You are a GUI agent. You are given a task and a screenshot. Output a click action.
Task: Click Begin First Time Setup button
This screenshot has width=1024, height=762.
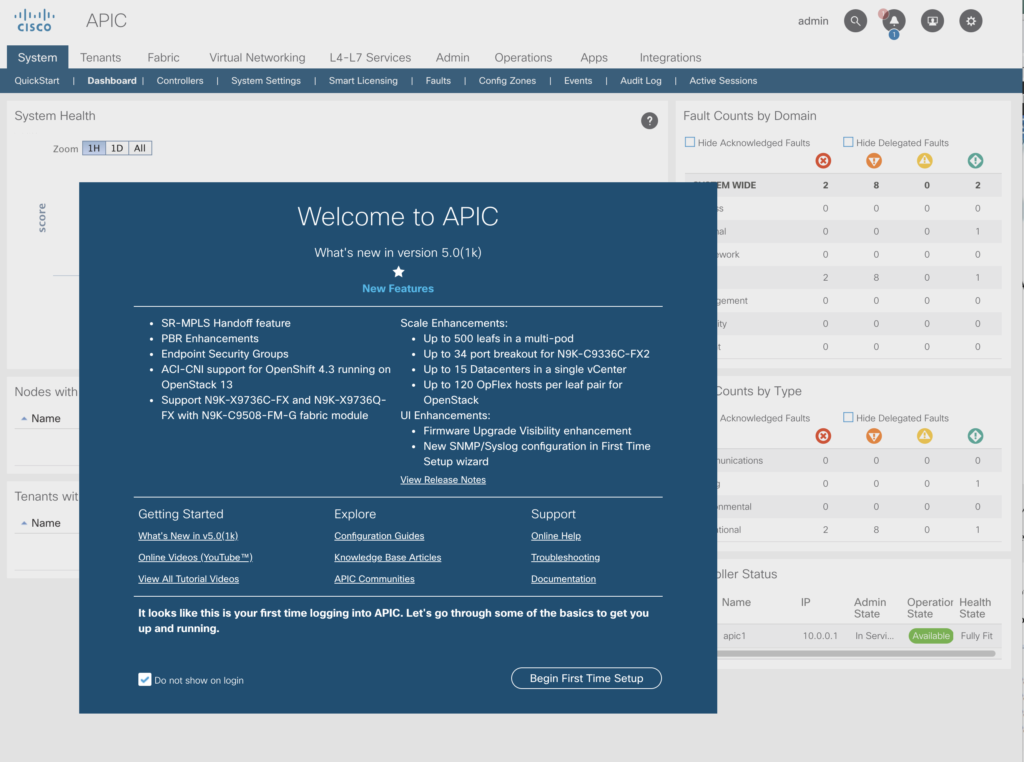point(586,678)
